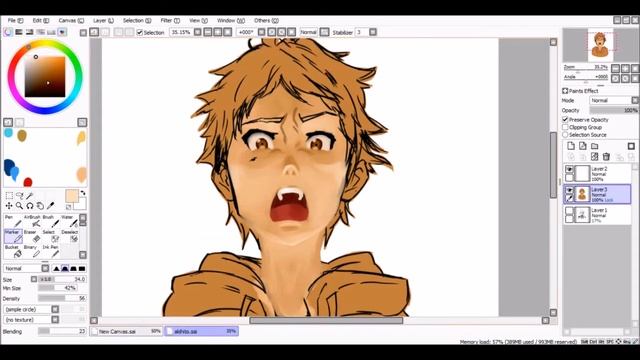Image resolution: width=640 pixels, height=360 pixels.
Task: Activate the eyedropper color picker tool
Action: (51, 206)
